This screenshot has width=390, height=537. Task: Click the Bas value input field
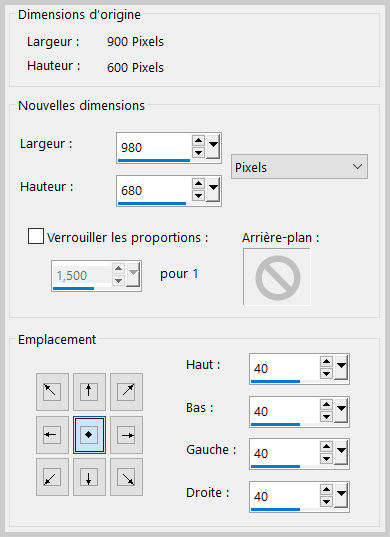click(285, 411)
